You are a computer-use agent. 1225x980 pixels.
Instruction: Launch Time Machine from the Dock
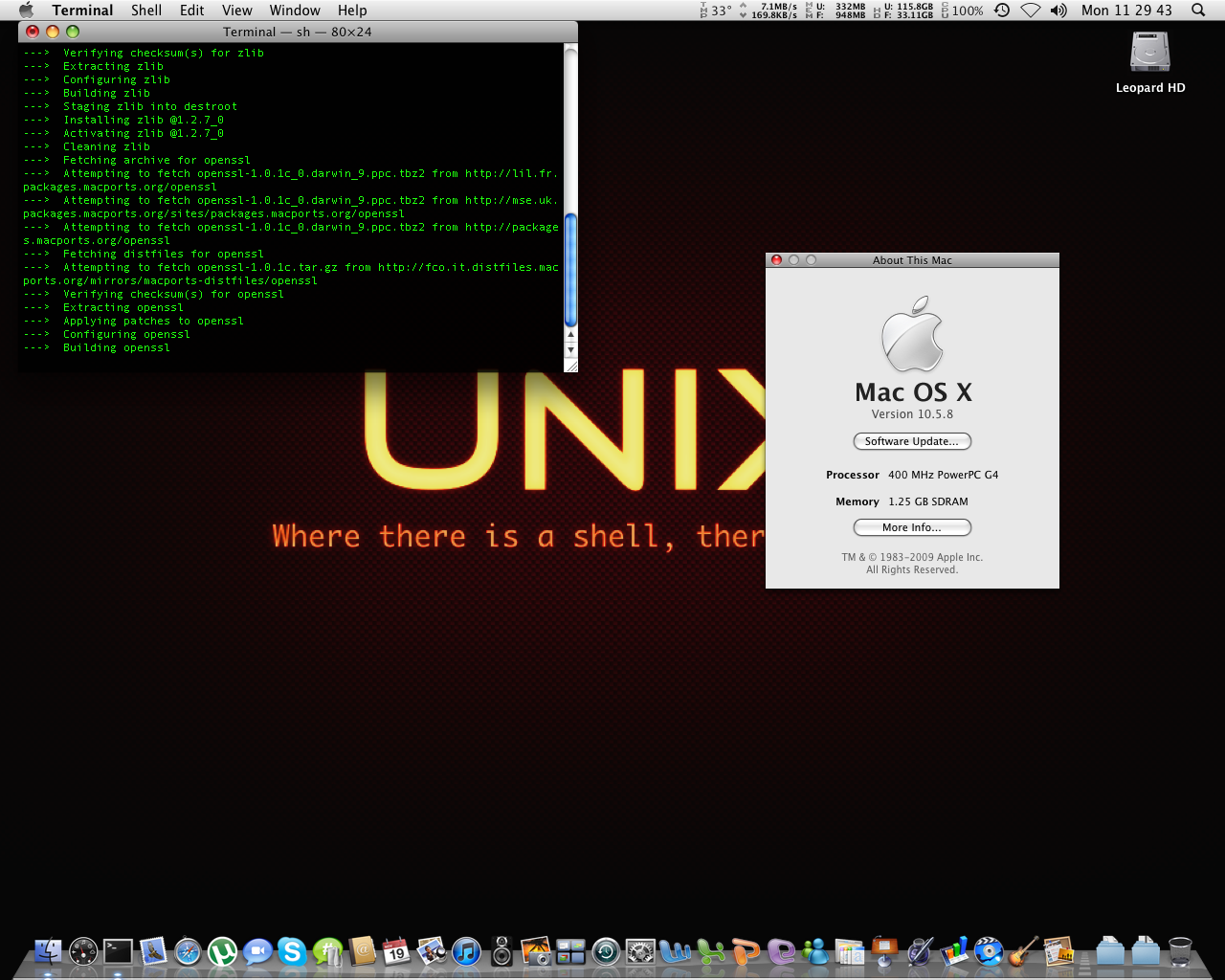pos(606,951)
